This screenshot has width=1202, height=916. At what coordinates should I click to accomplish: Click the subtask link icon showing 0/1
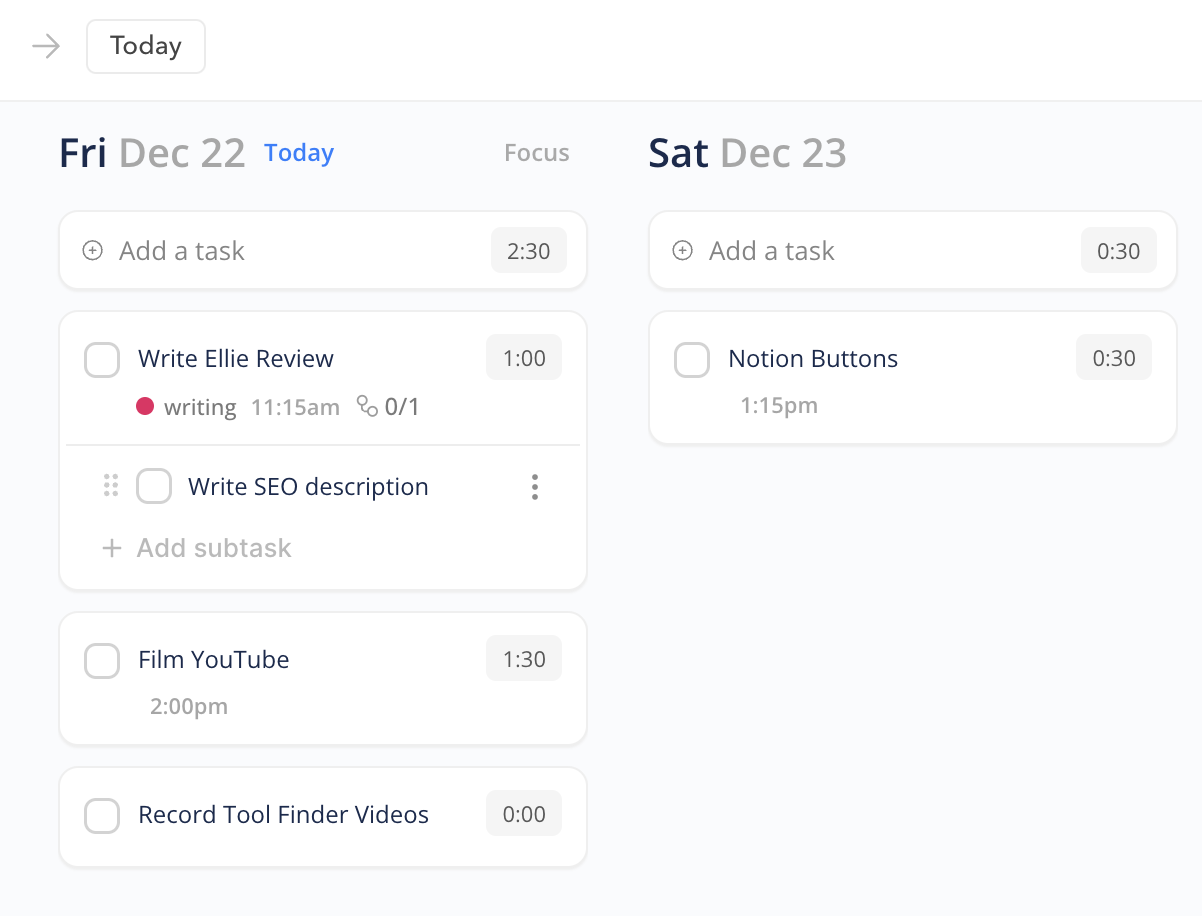coord(368,407)
